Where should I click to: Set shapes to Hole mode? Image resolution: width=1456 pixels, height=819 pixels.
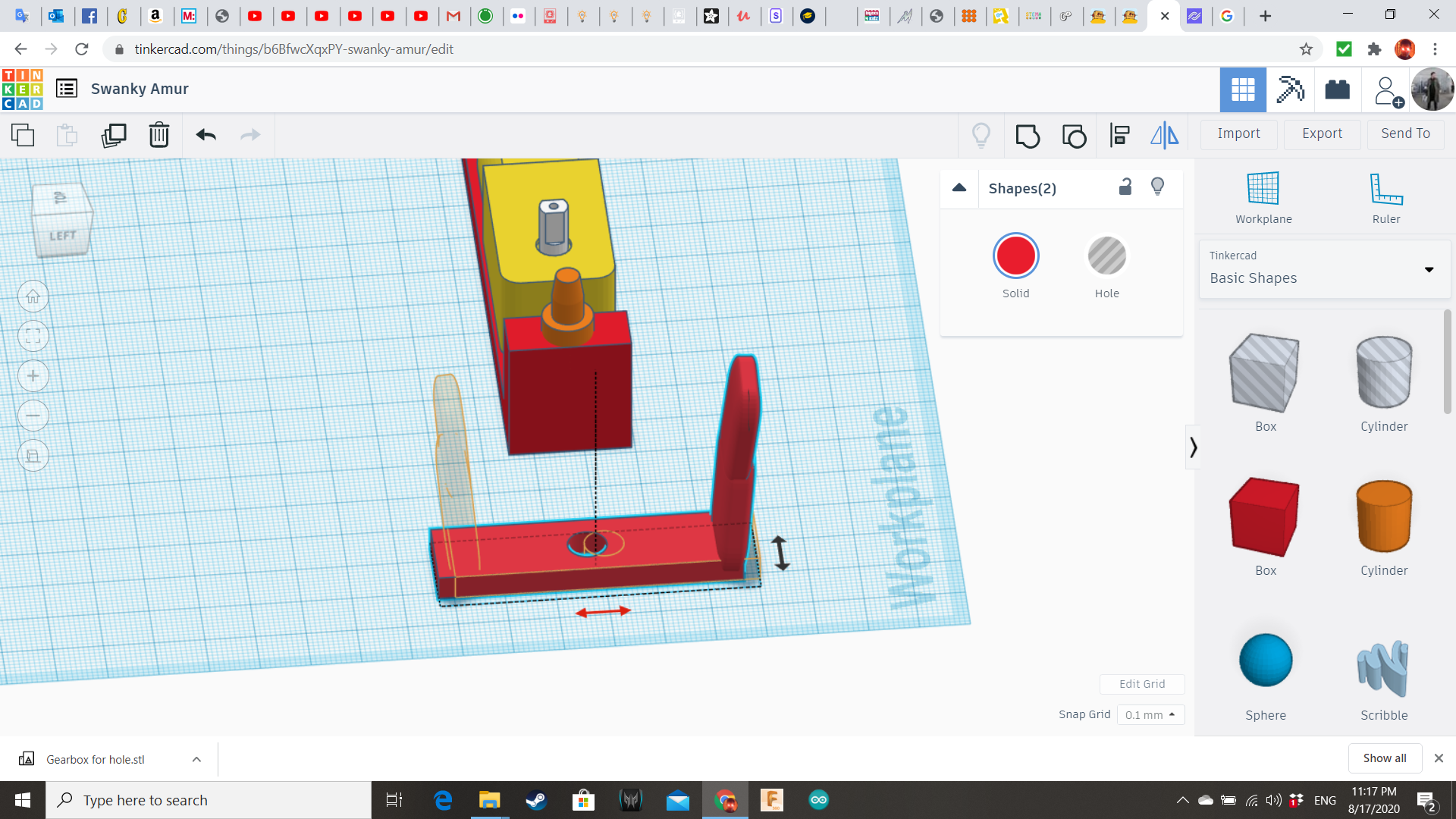(1106, 256)
